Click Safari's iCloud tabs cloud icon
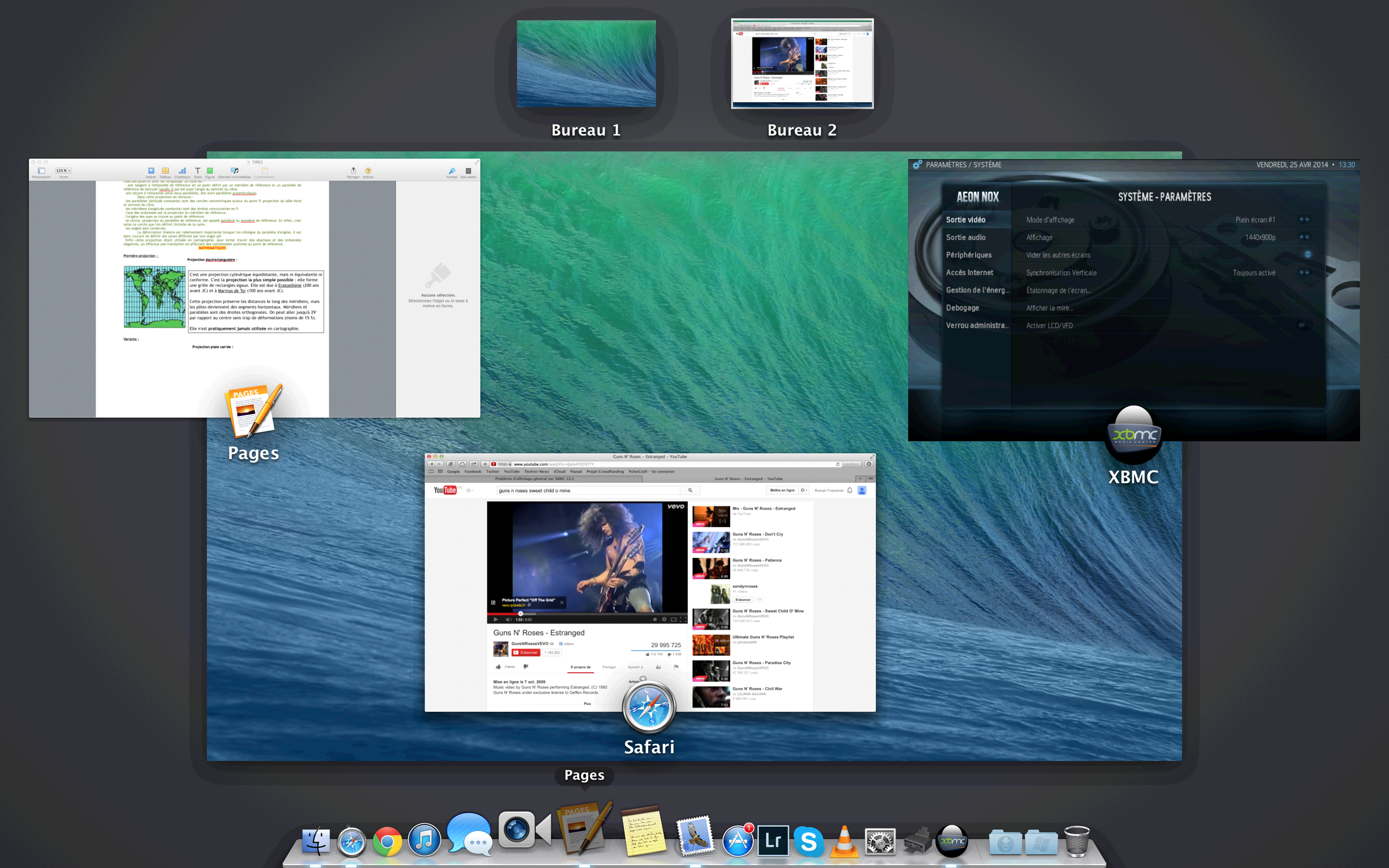Screen dimensions: 1389x868 coord(462,464)
